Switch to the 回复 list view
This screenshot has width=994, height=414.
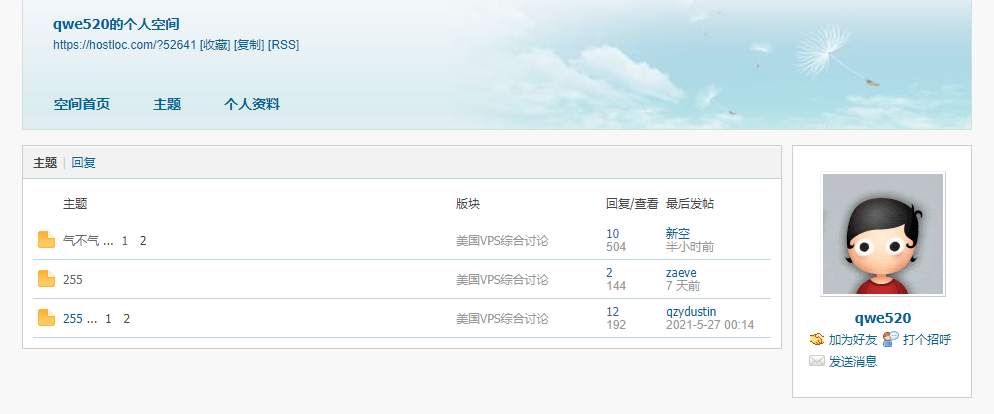coord(84,163)
